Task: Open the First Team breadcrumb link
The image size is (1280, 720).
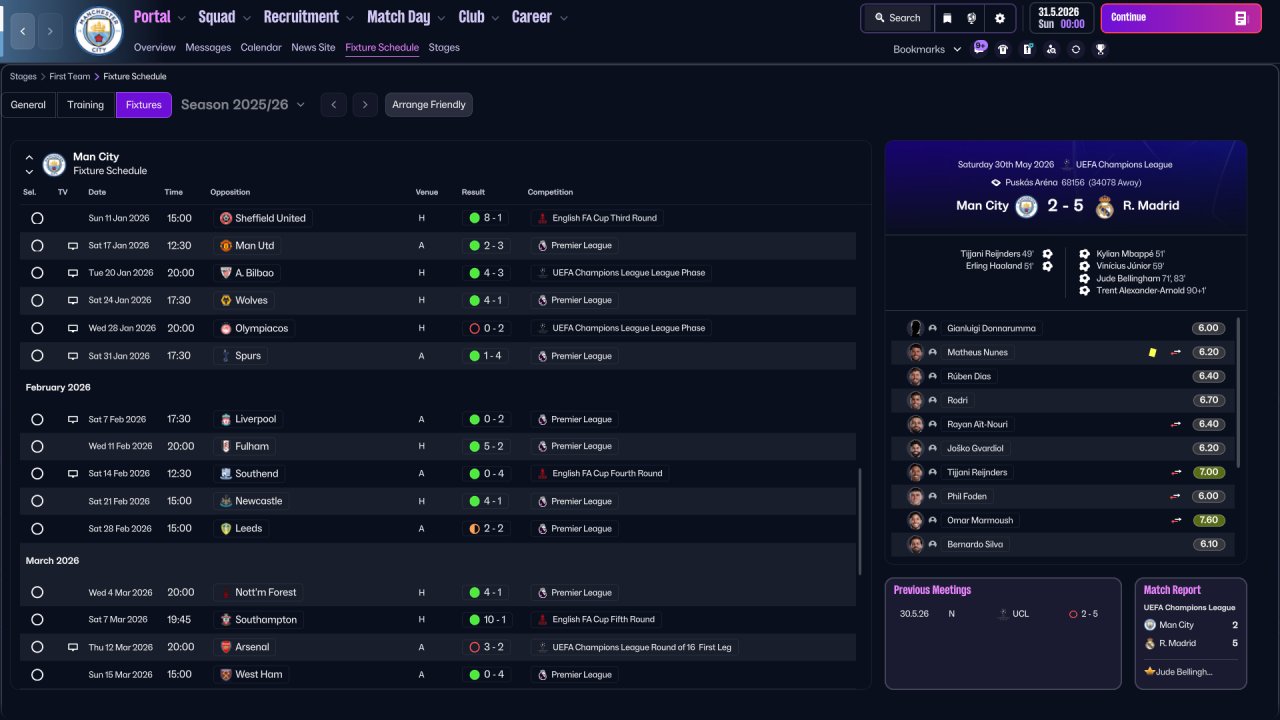Action: coord(70,76)
